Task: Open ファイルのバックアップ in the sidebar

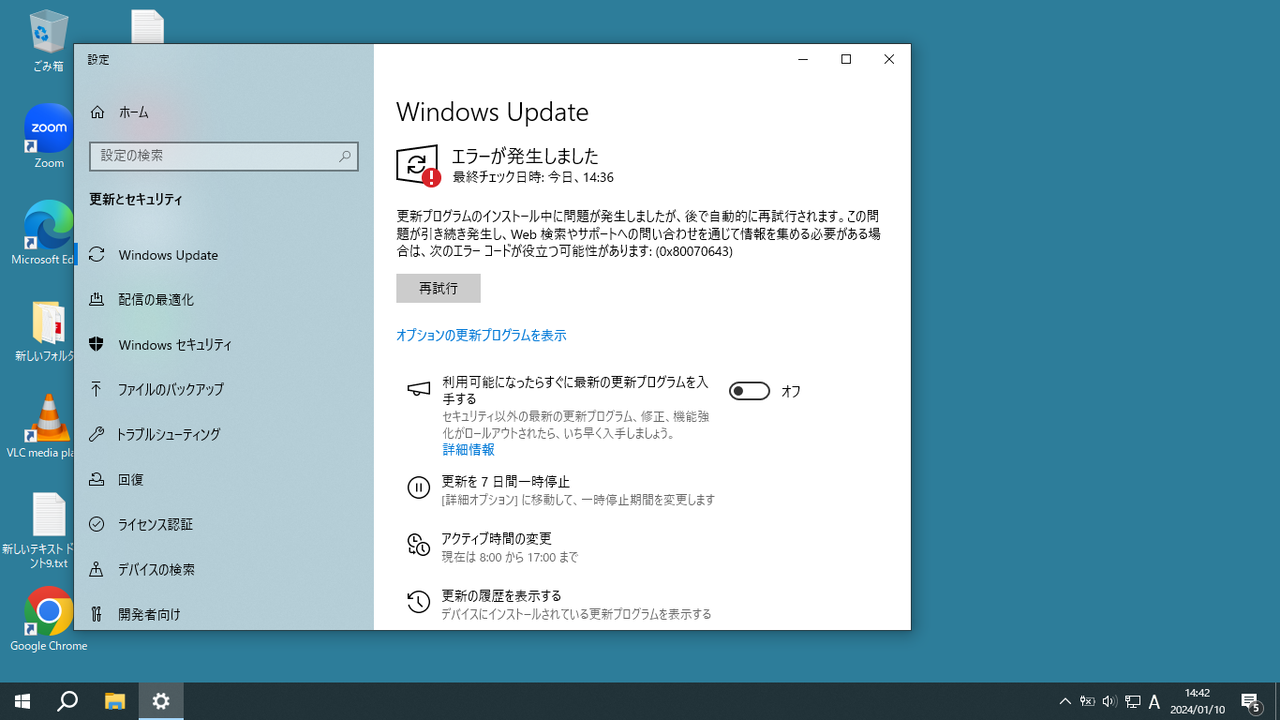Action: click(224, 390)
